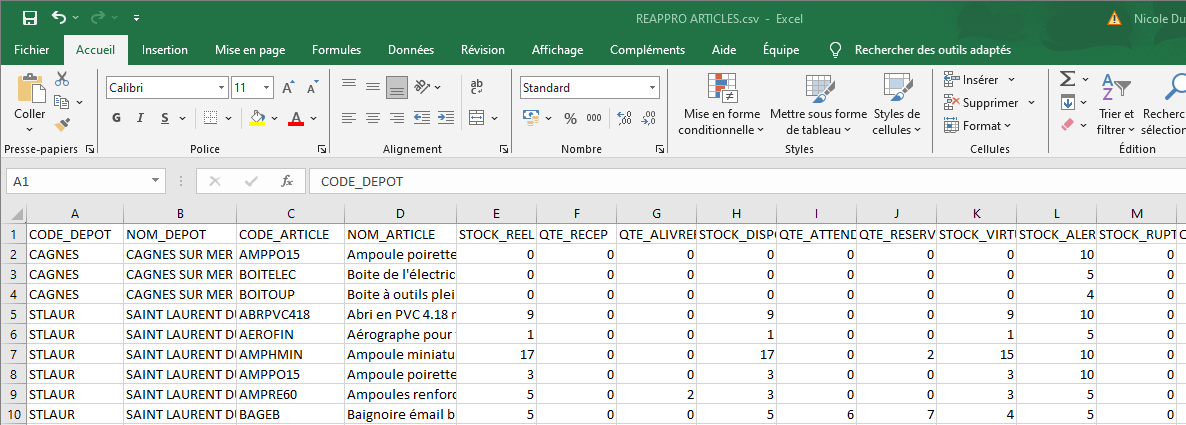Merge and center cells icon
Image resolution: width=1186 pixels, height=425 pixels.
pos(477,118)
